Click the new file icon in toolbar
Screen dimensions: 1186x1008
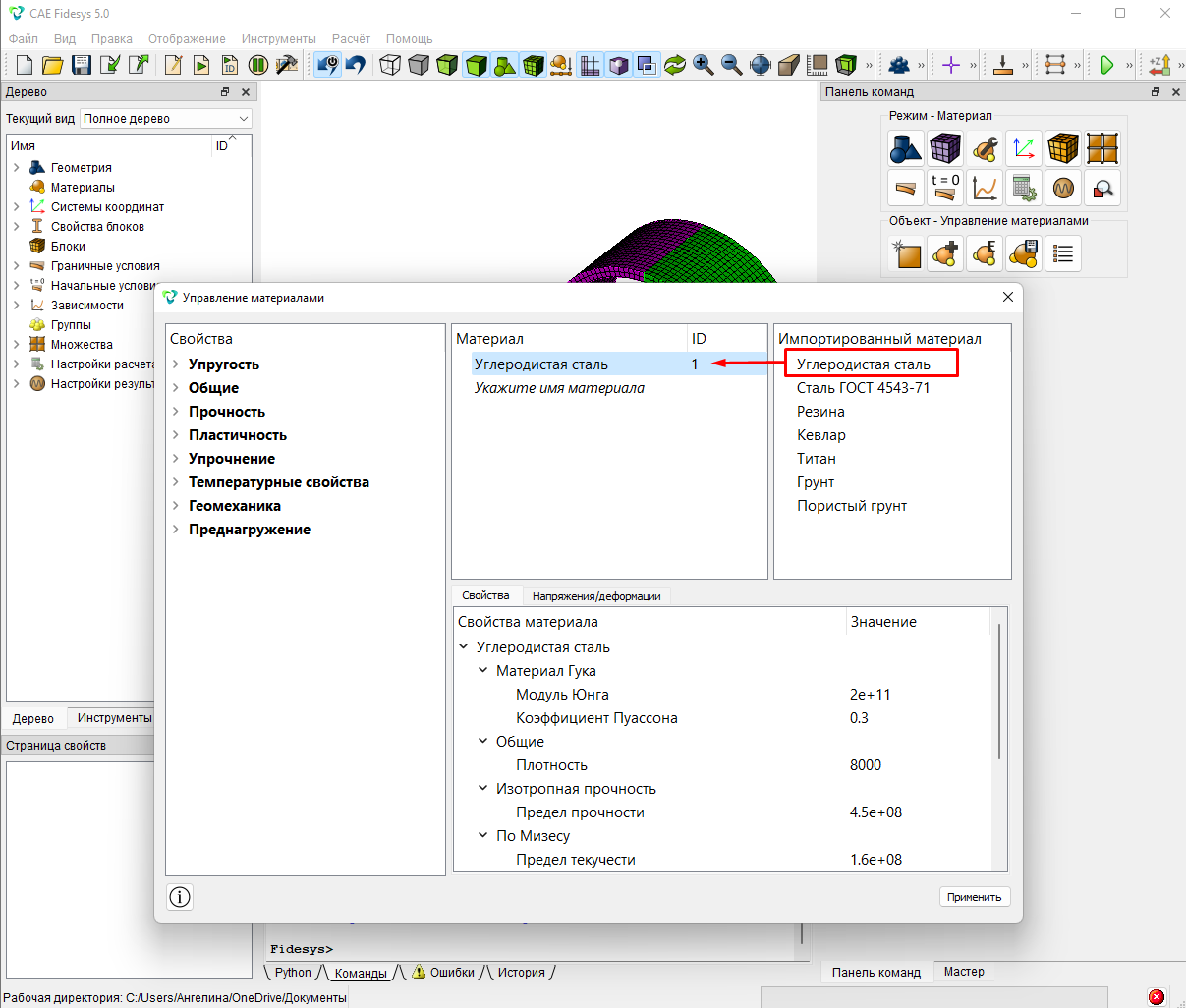tap(25, 65)
